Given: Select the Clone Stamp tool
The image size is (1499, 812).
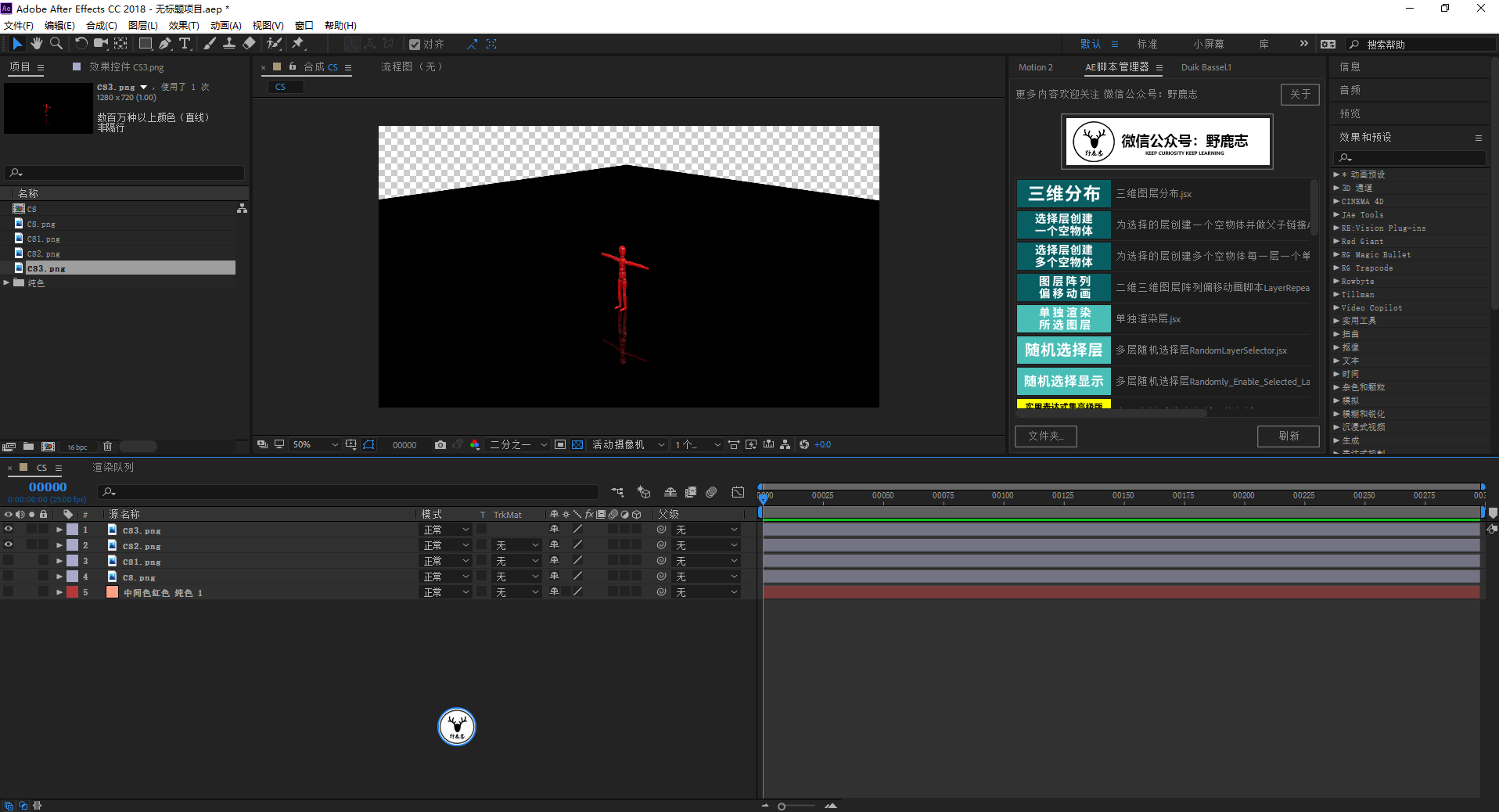Looking at the screenshot, I should pos(229,44).
